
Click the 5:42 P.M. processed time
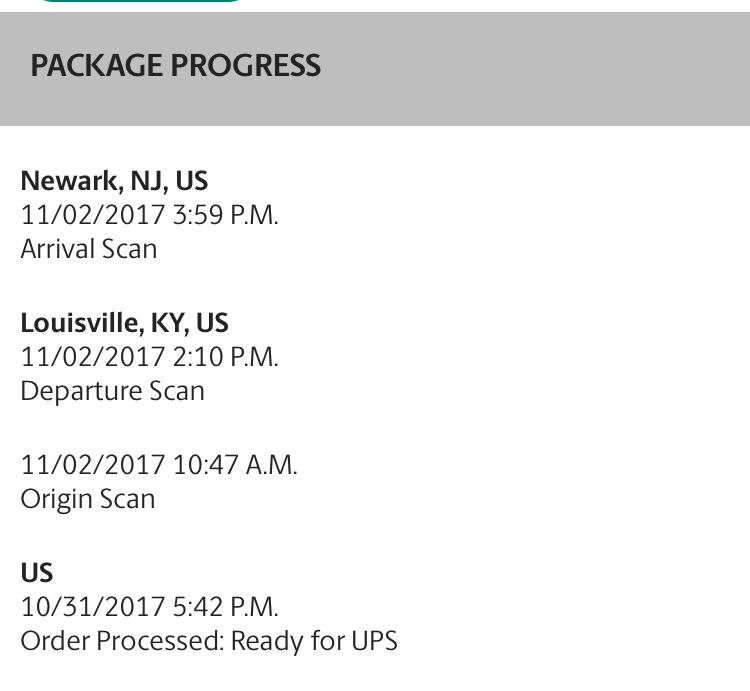225,607
